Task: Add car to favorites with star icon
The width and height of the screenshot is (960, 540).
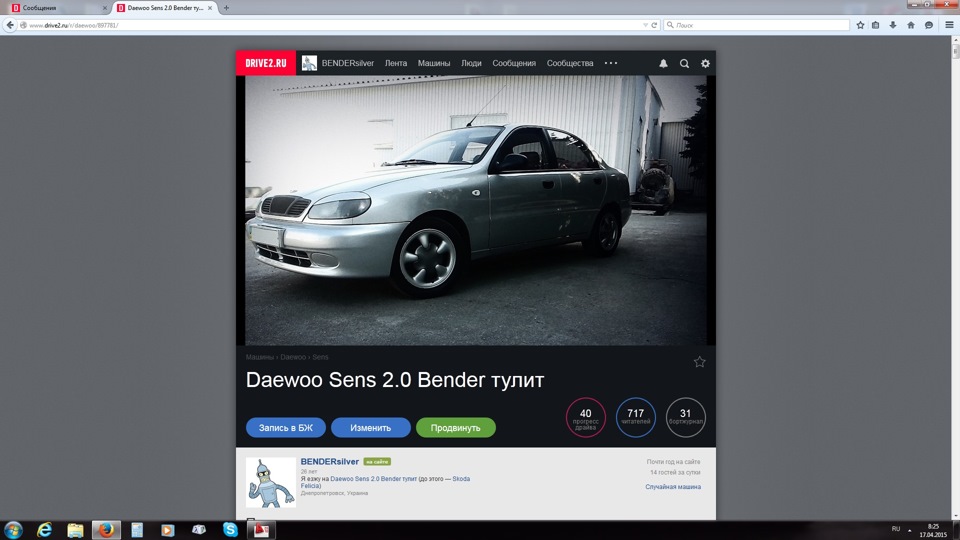Action: click(699, 362)
